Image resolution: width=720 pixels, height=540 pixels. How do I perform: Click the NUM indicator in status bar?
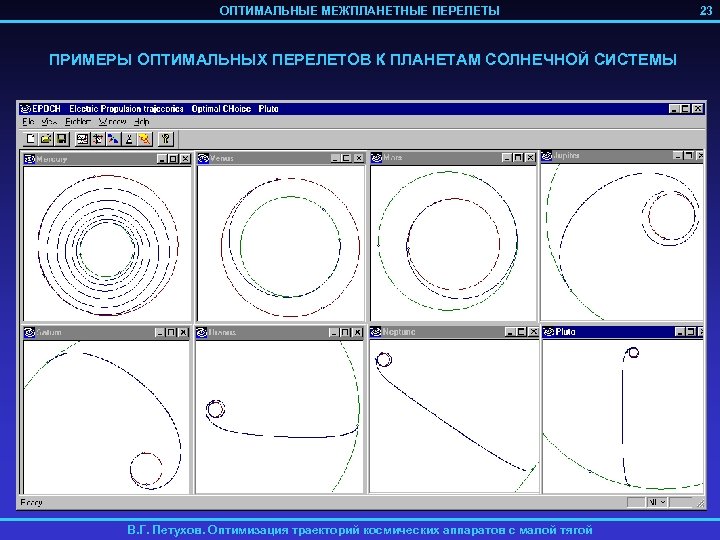pyautogui.click(x=657, y=502)
